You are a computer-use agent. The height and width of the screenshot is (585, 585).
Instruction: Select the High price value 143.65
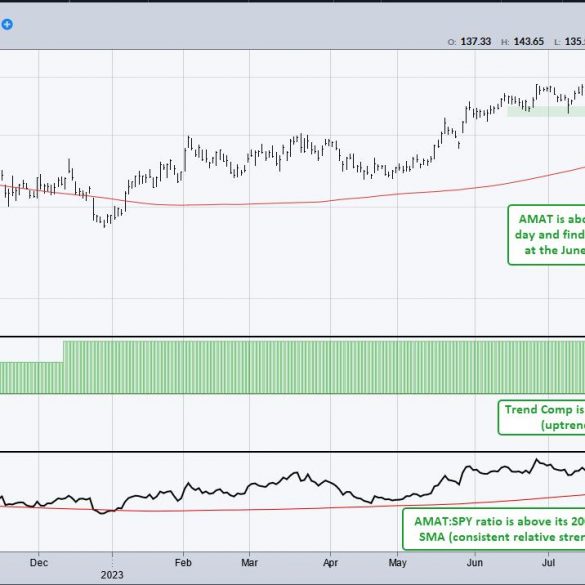point(529,41)
